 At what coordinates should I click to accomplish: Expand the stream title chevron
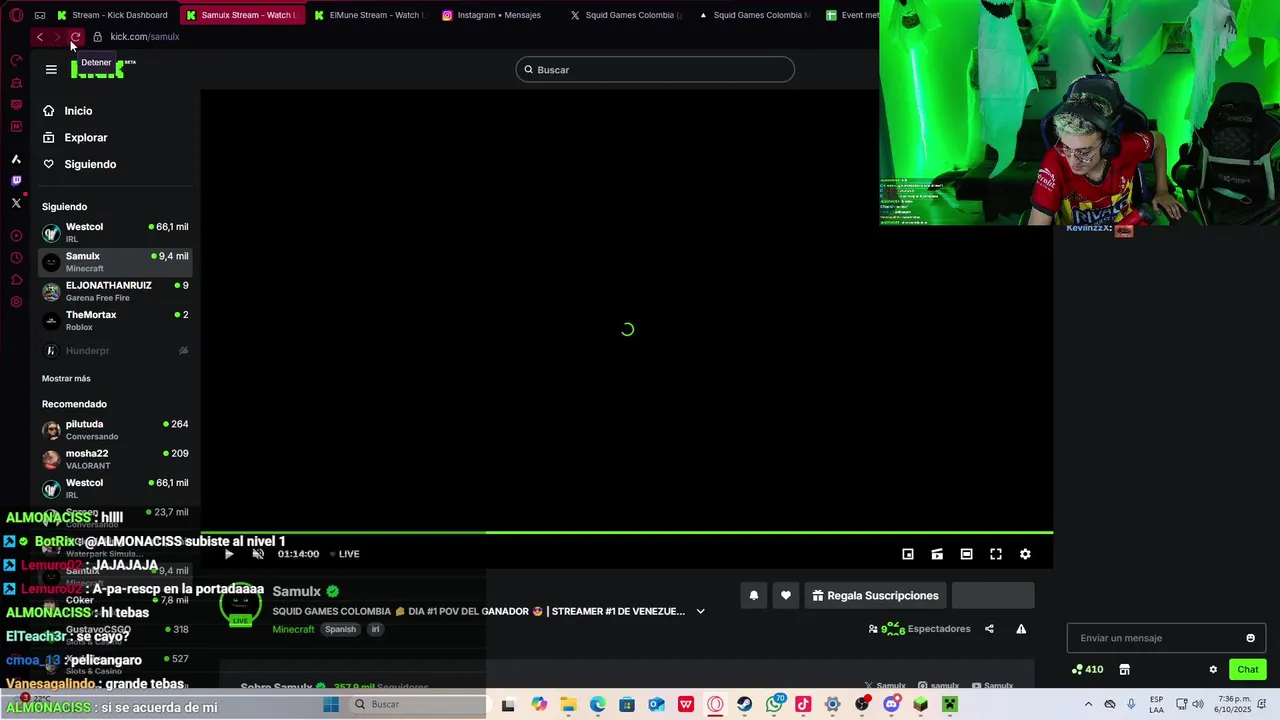700,611
